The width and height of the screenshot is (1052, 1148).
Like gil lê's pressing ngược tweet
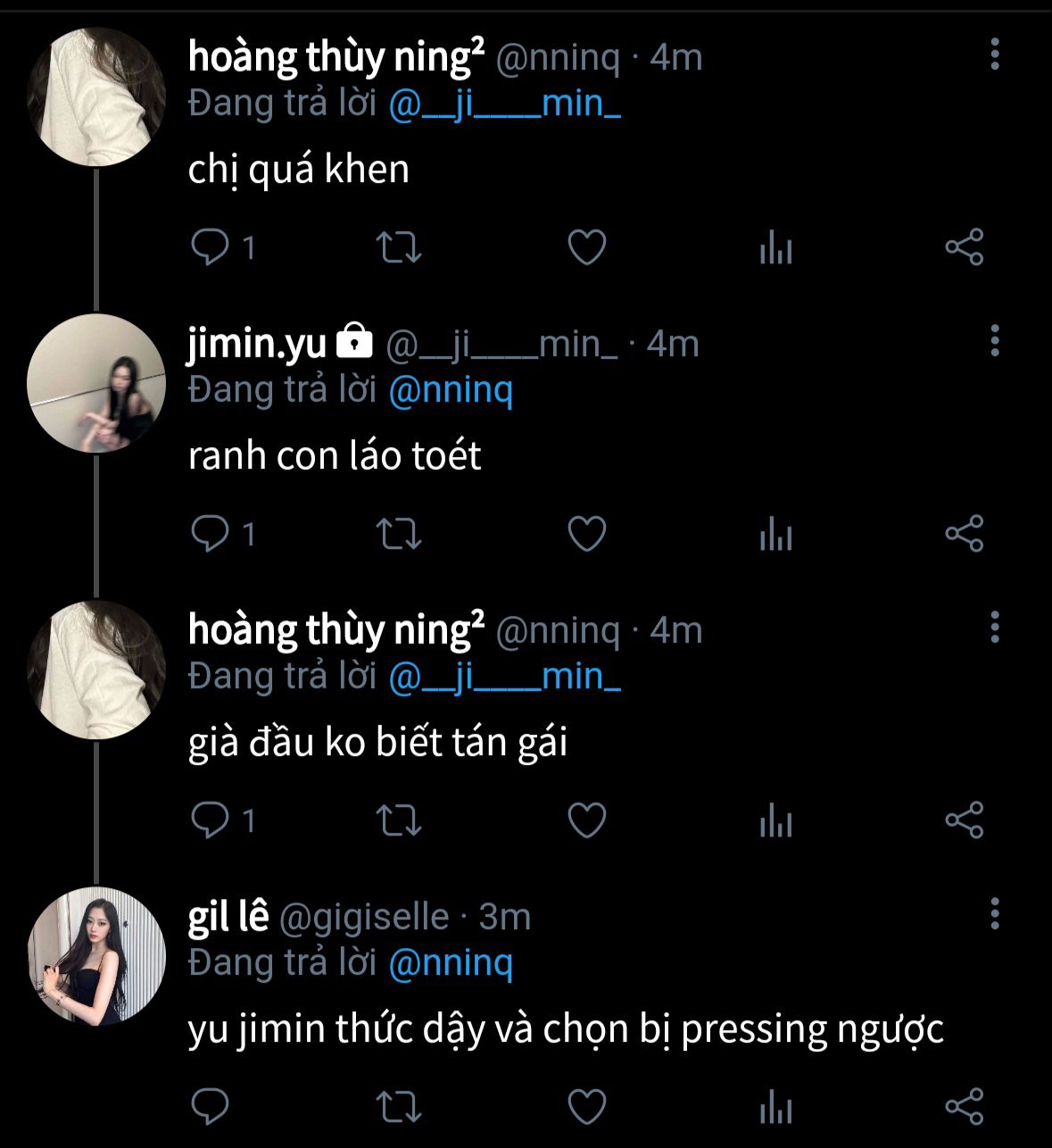click(587, 1107)
